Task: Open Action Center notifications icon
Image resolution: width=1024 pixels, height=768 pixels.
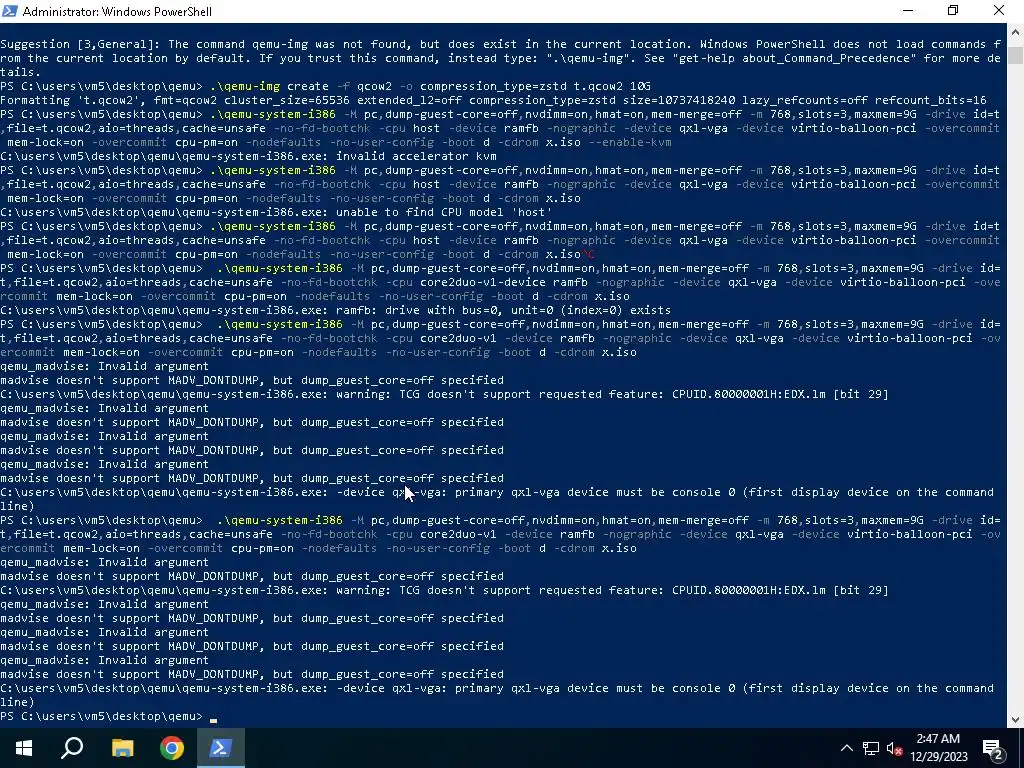Action: pyautogui.click(x=993, y=748)
